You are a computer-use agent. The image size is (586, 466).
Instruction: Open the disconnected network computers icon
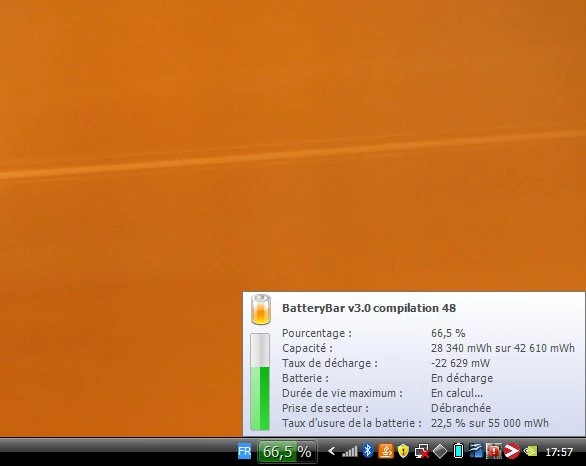click(421, 451)
